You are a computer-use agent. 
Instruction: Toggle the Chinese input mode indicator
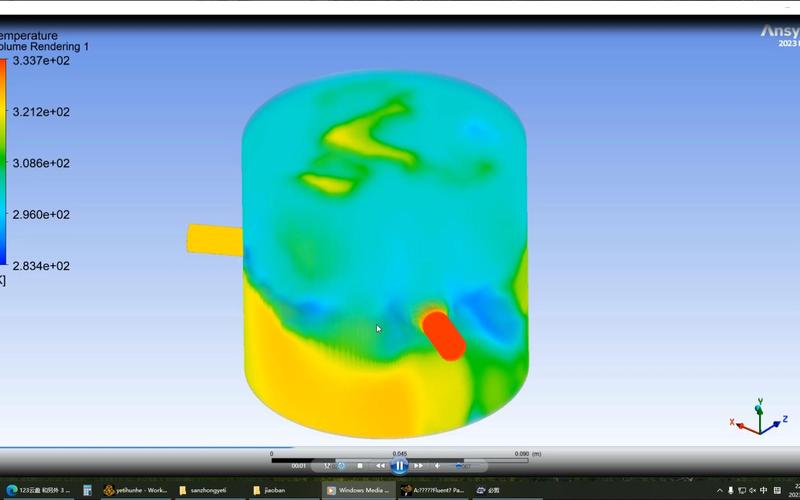pos(763,491)
